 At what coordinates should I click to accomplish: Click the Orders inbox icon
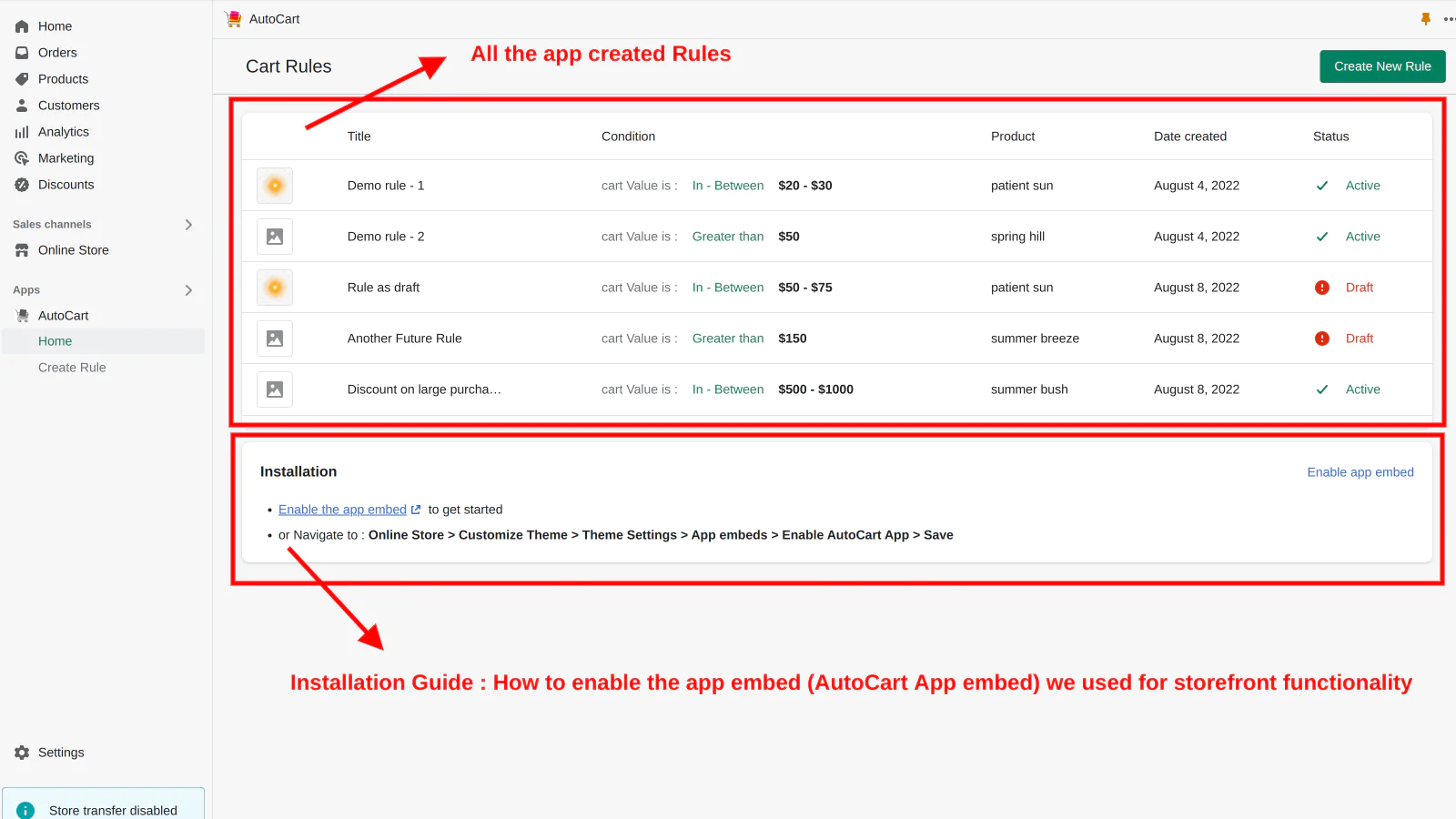tap(22, 53)
